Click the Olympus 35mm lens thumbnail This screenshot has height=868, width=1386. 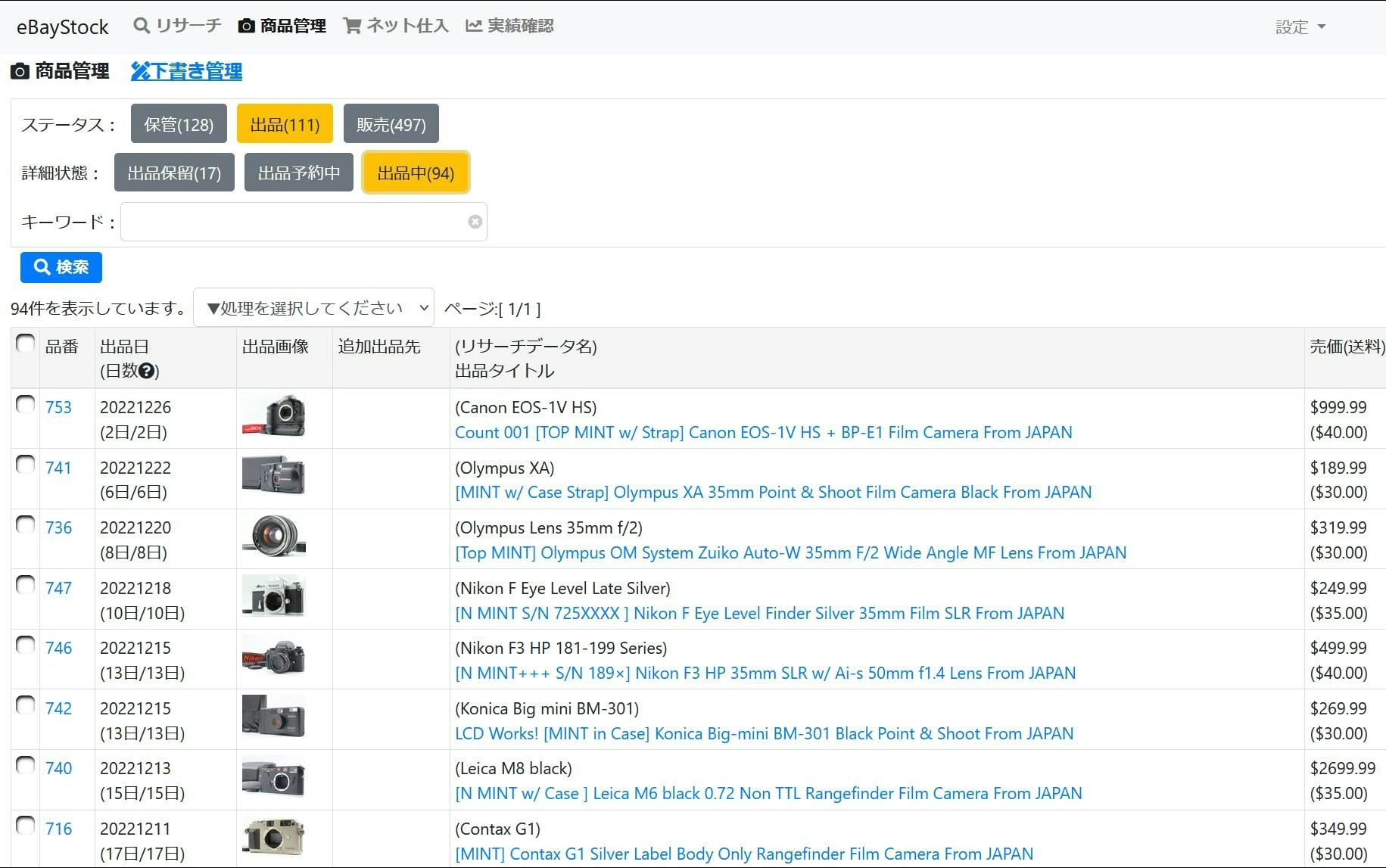tap(274, 536)
